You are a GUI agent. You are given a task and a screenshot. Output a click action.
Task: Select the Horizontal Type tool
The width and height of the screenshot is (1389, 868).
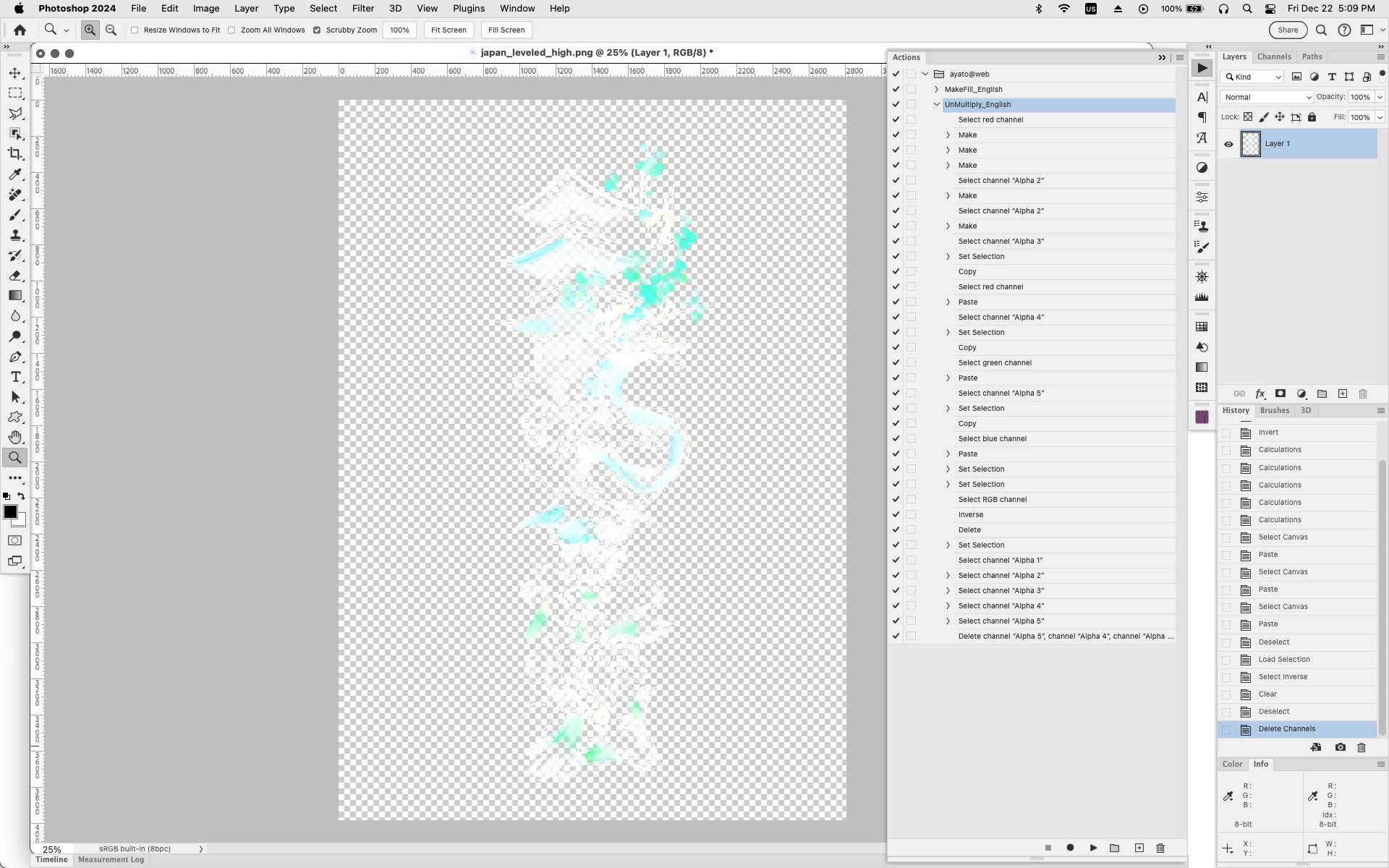(x=15, y=377)
